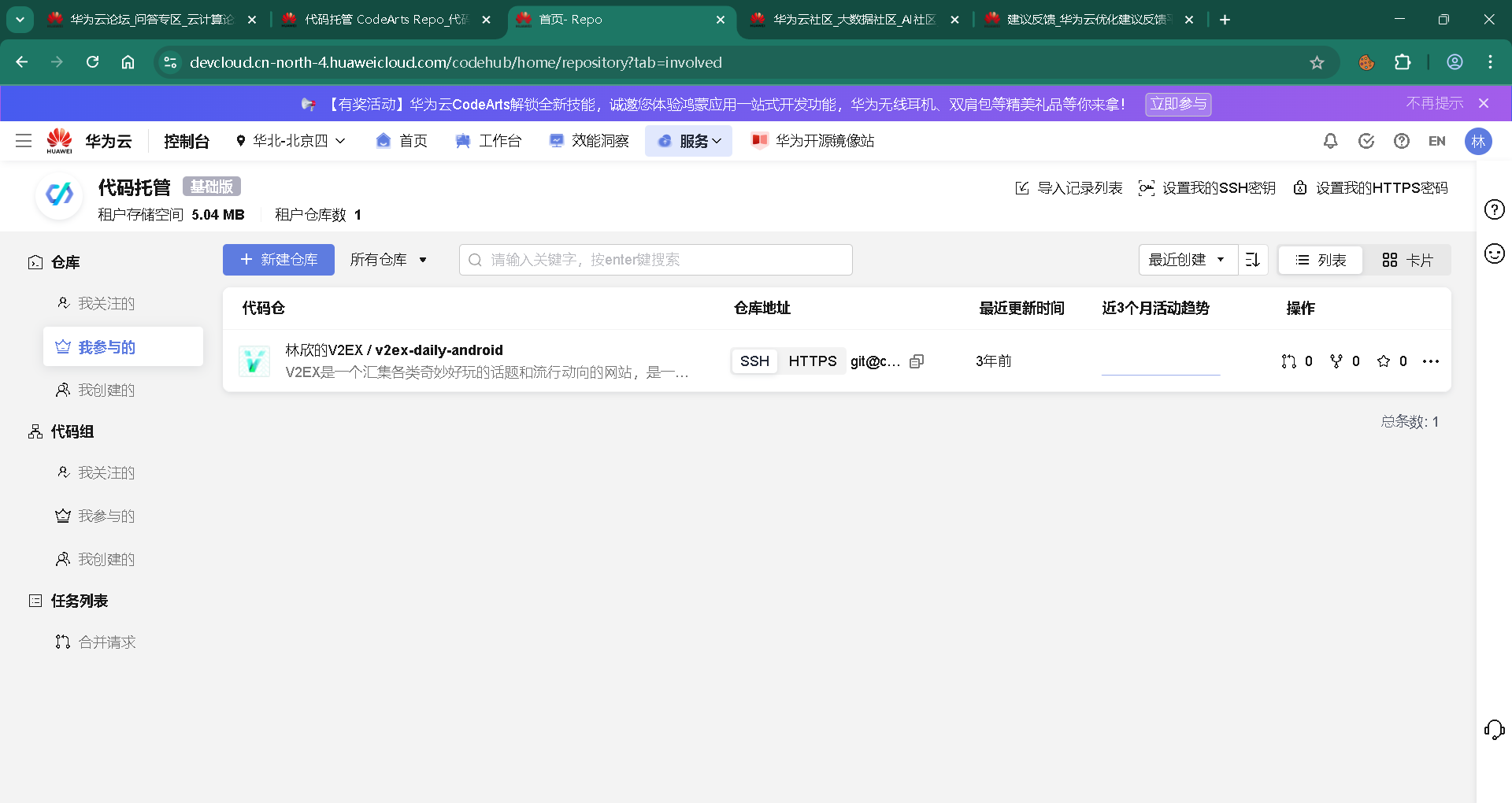Open the 所有仓库 filter dropdown
This screenshot has height=803, width=1512.
point(388,260)
